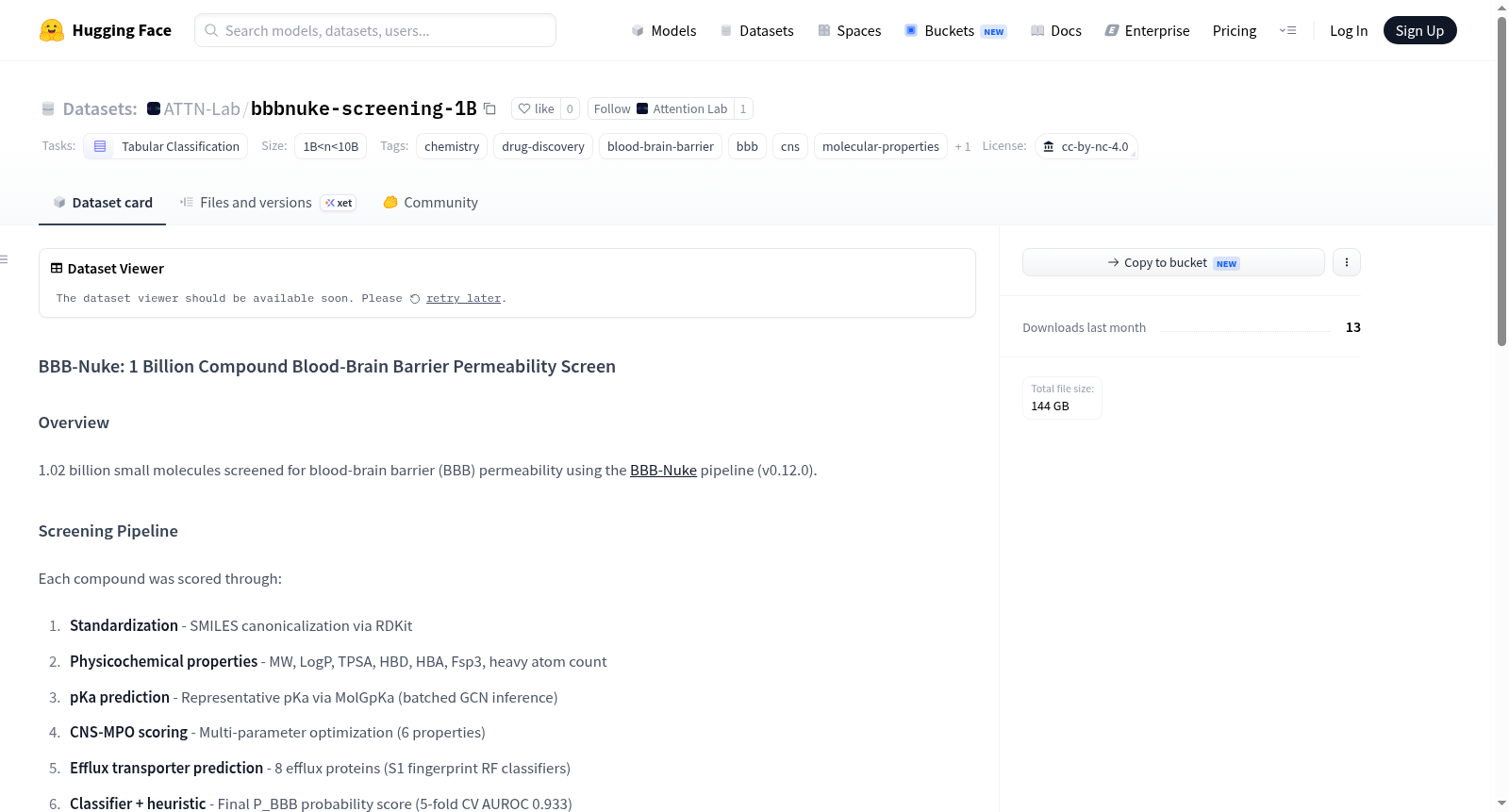Open the Buckets menu item
The height and width of the screenshot is (812, 1509).
tap(955, 30)
